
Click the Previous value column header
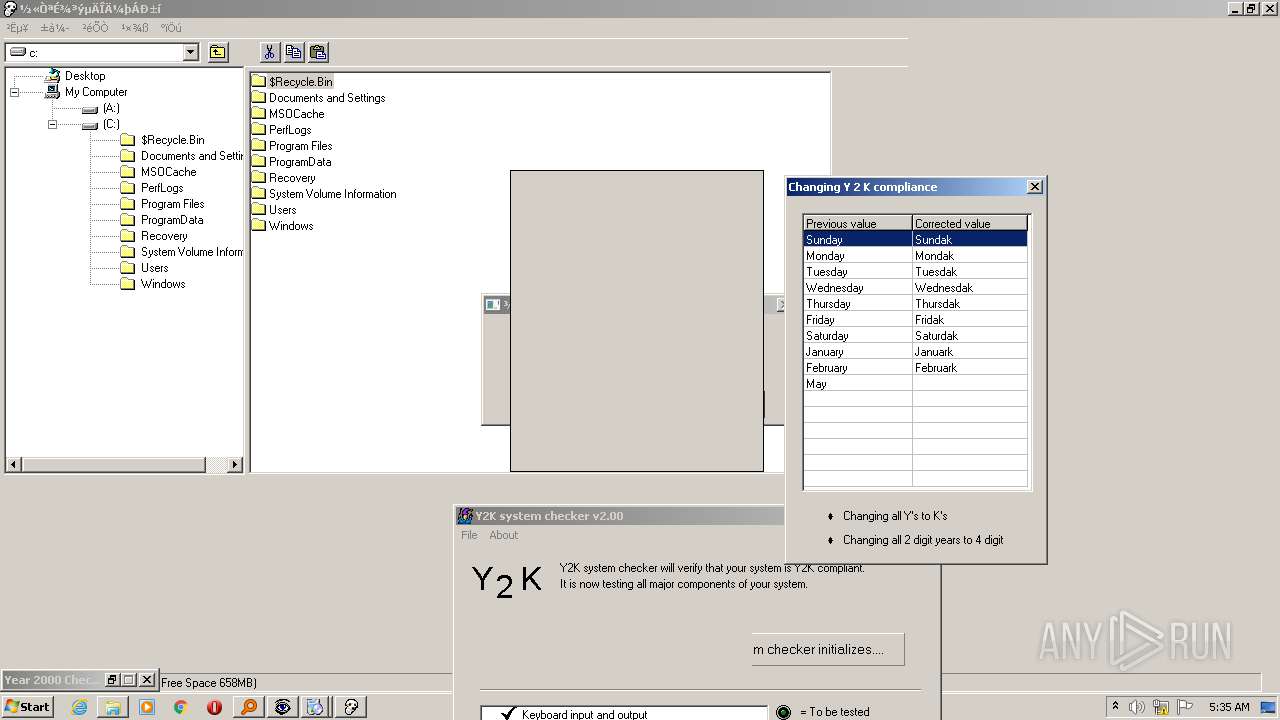(x=858, y=223)
